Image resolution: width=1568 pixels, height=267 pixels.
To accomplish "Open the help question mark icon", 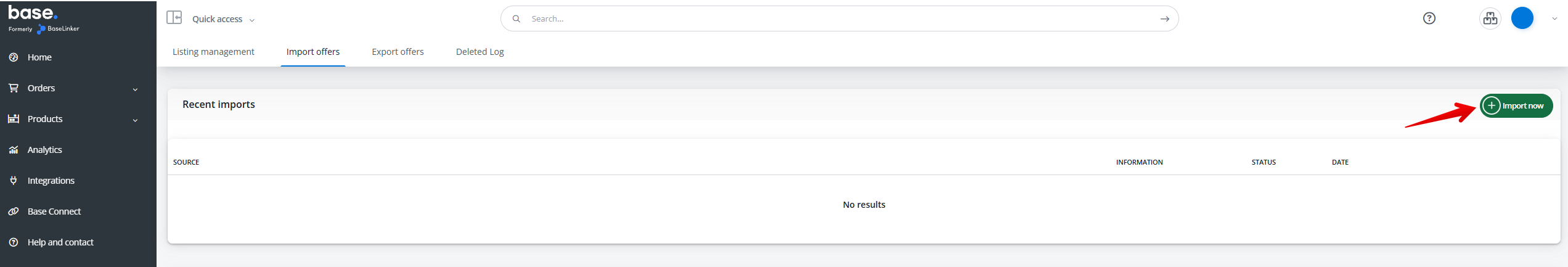I will pos(1429,18).
